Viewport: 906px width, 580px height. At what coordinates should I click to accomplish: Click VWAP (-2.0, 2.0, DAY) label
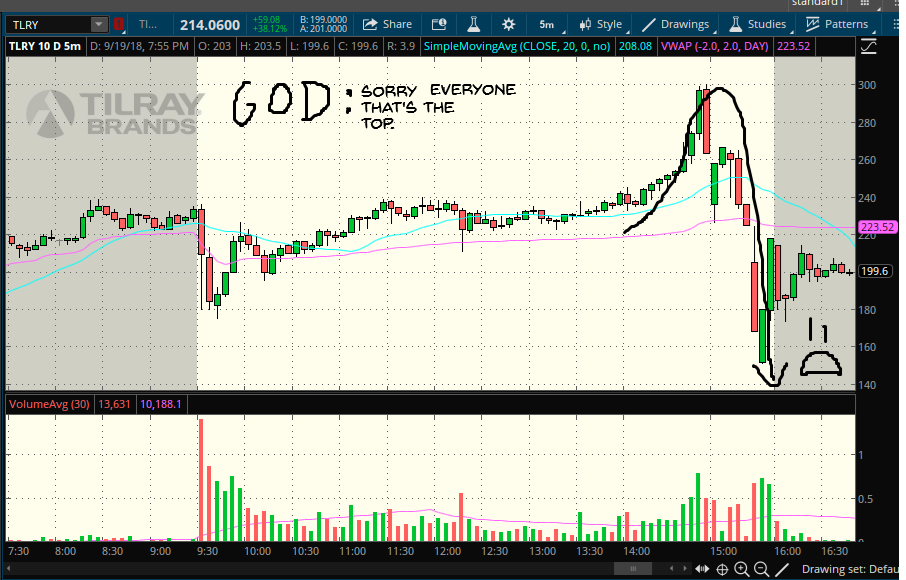(715, 46)
